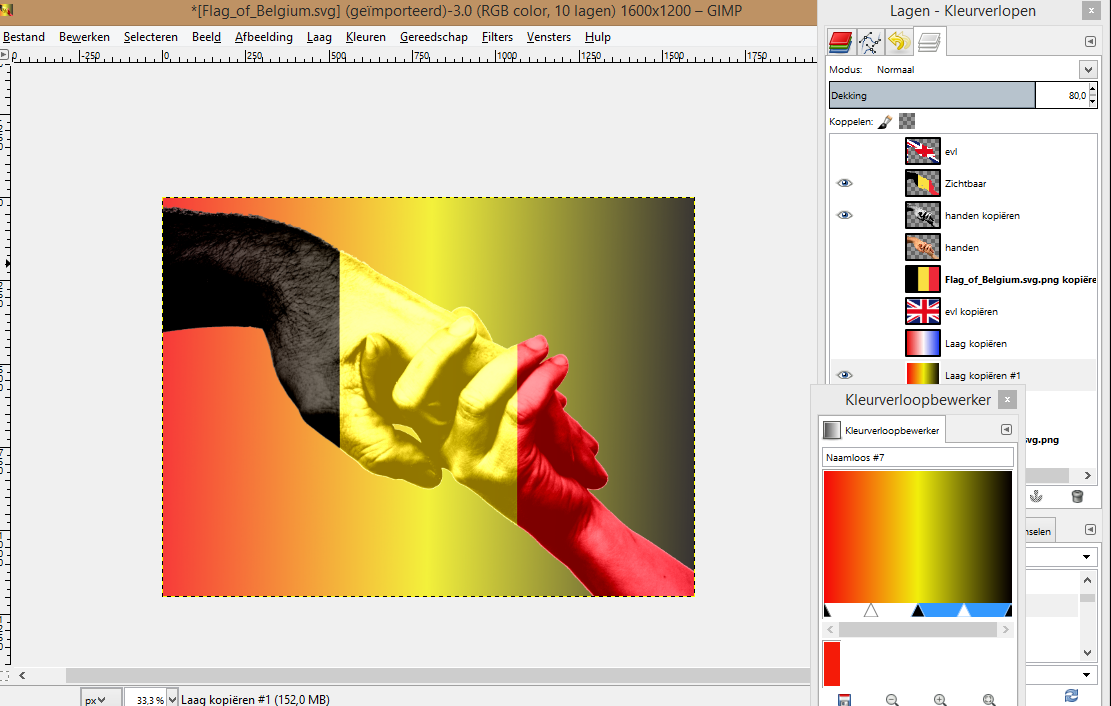
Task: Click the anchor layer icon
Action: coord(1035,496)
